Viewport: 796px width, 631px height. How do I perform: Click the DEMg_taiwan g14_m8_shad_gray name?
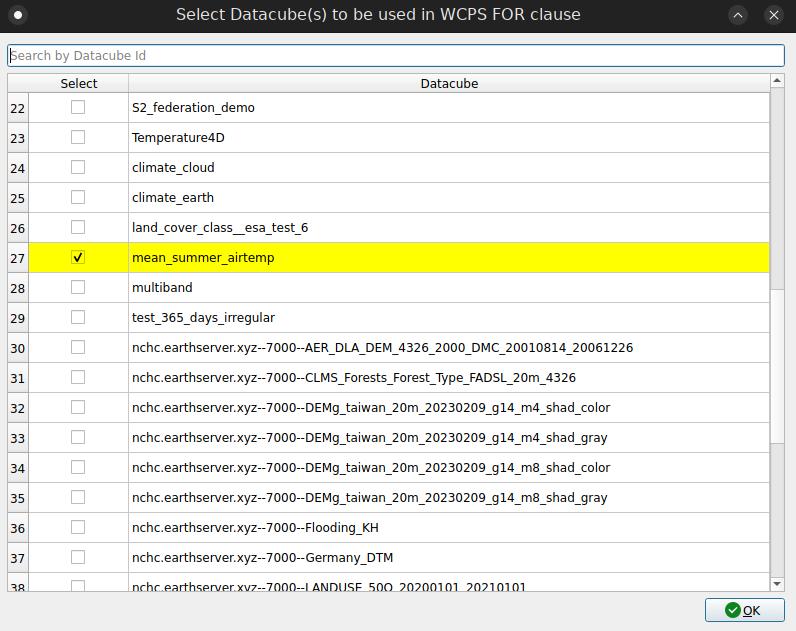click(x=370, y=497)
